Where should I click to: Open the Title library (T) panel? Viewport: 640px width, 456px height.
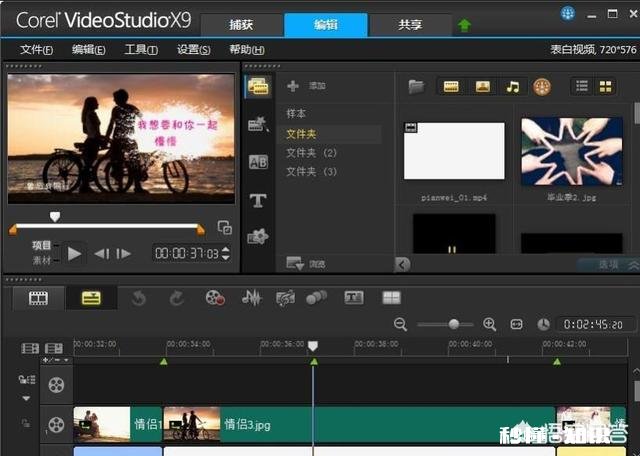pos(258,200)
